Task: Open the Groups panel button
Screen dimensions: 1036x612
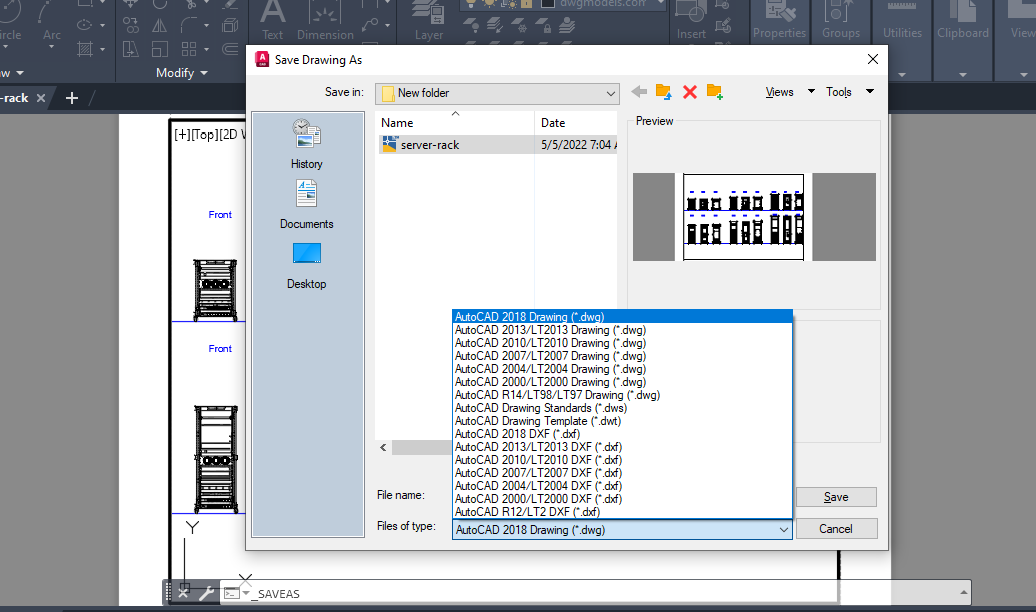Action: (x=841, y=21)
